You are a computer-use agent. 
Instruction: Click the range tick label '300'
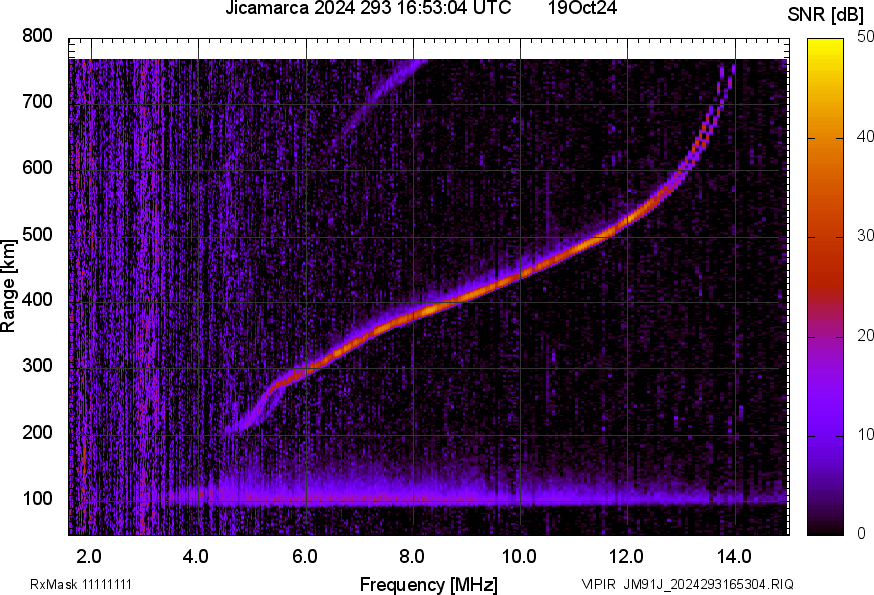click(x=37, y=366)
